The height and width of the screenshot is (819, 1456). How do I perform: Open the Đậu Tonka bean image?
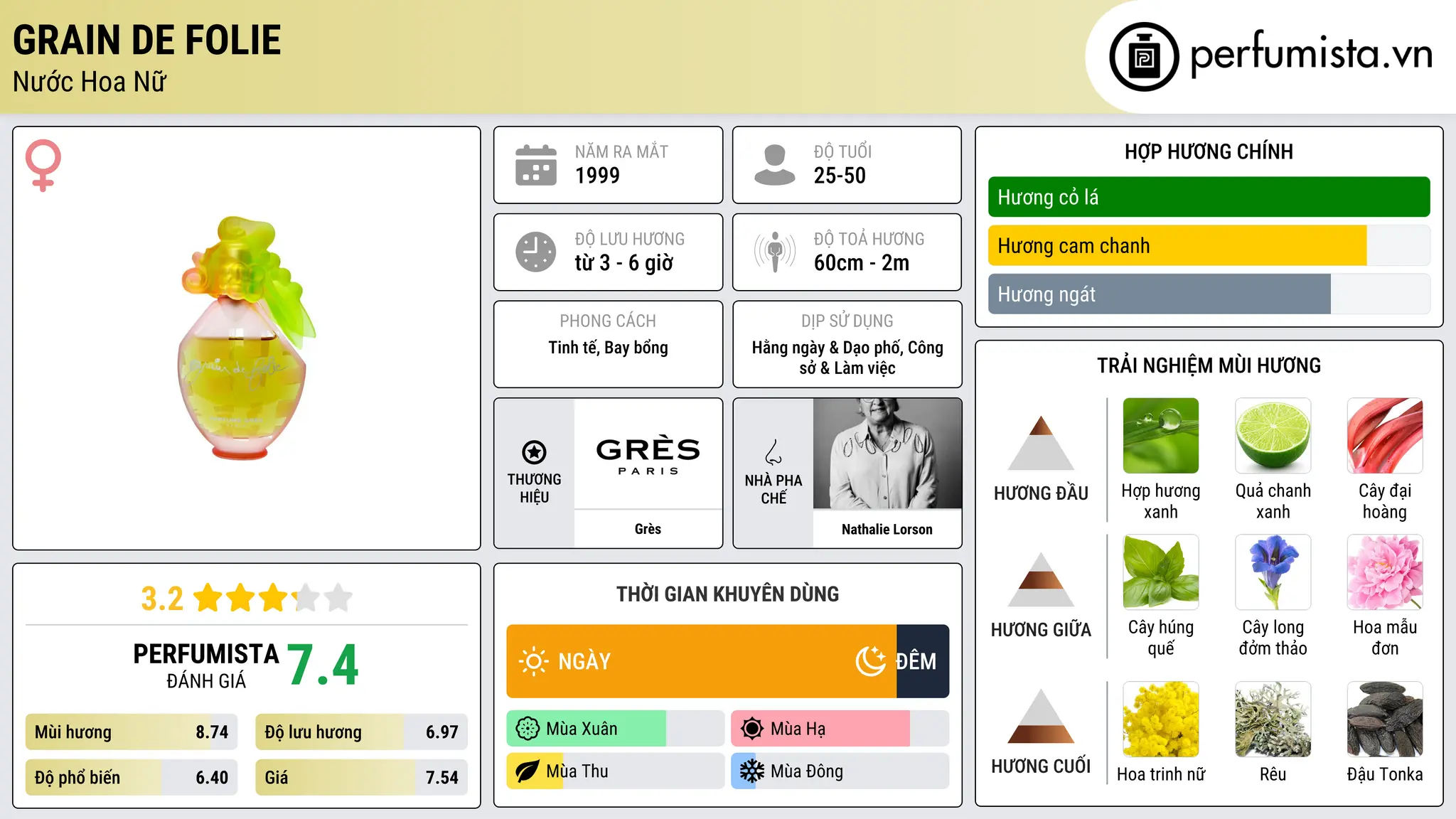[x=1385, y=719]
